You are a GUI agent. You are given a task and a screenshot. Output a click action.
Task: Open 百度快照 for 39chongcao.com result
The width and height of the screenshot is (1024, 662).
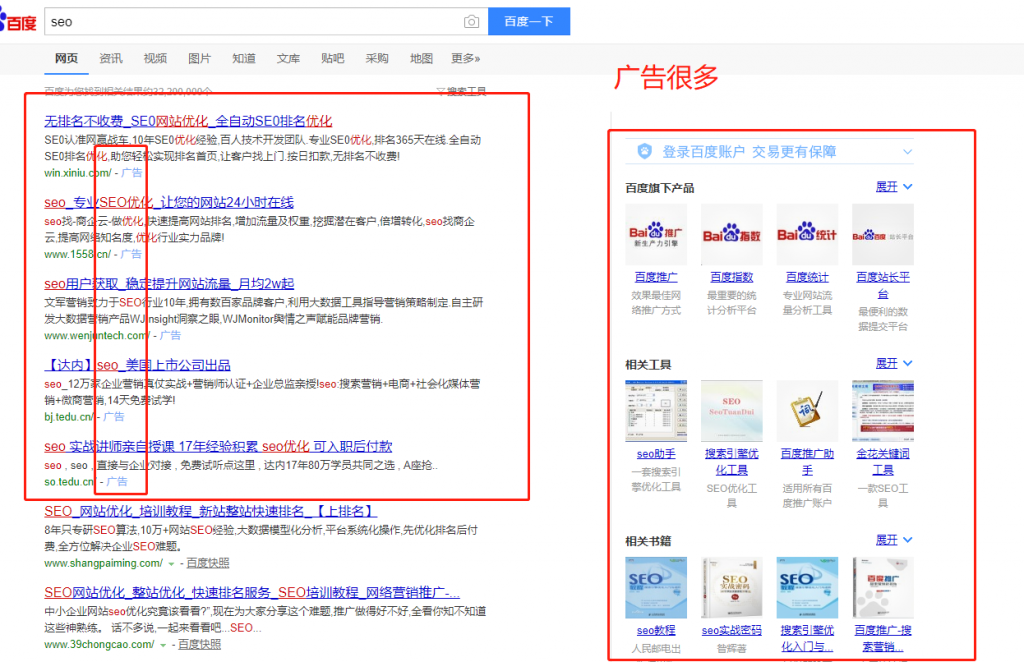pos(200,645)
